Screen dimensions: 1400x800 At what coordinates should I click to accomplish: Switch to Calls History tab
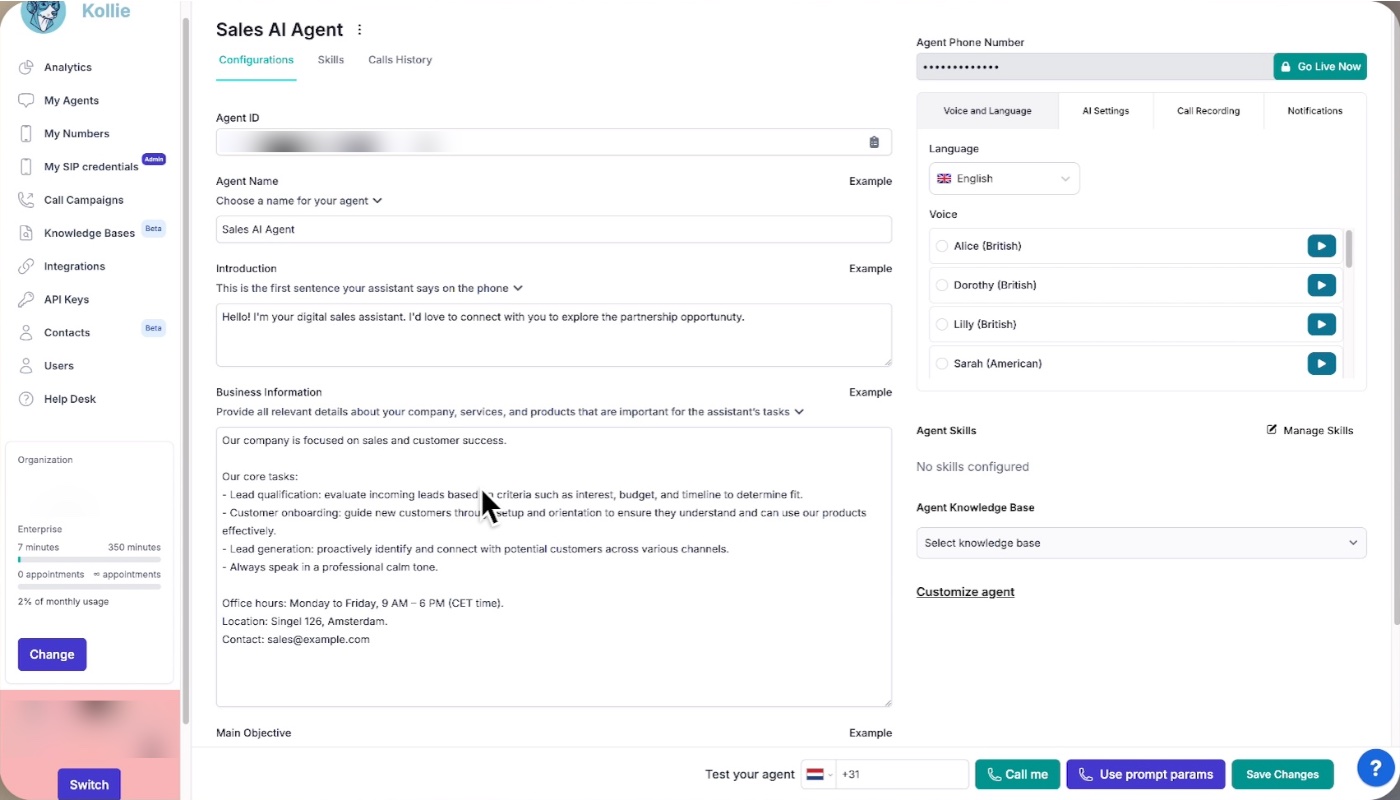point(400,60)
